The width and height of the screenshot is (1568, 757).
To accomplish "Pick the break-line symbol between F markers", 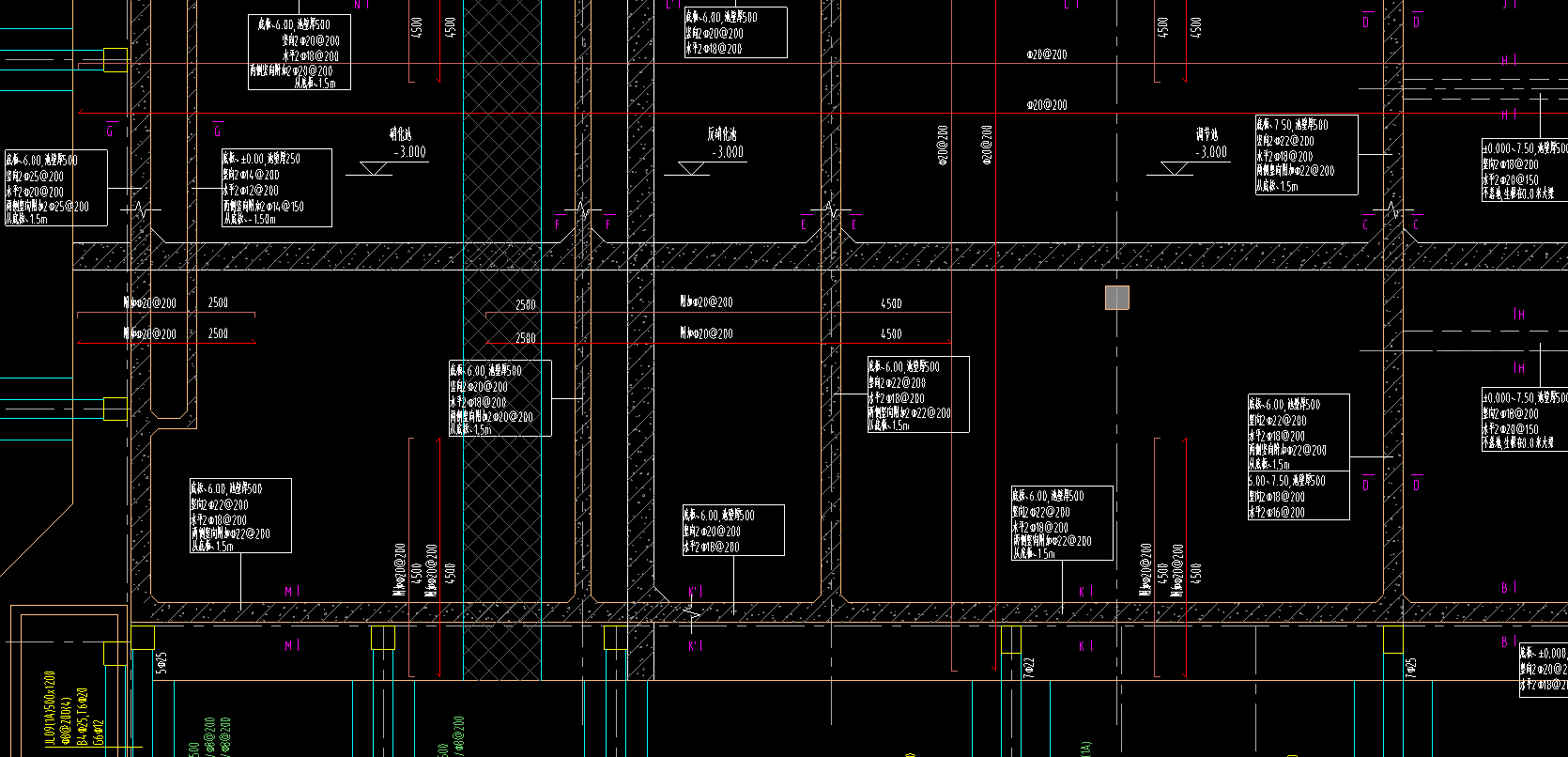I will (583, 210).
